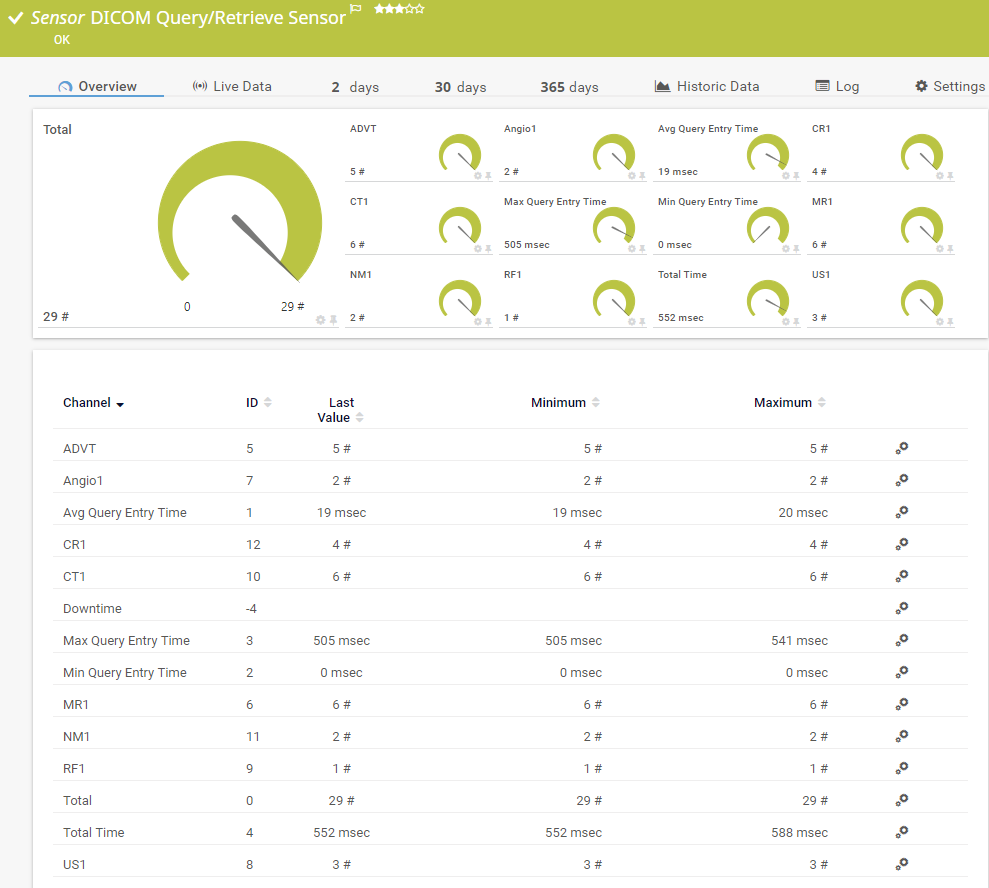Image resolution: width=989 pixels, height=888 pixels.
Task: Open the gear icon on the CT1 gauge
Action: (x=477, y=248)
